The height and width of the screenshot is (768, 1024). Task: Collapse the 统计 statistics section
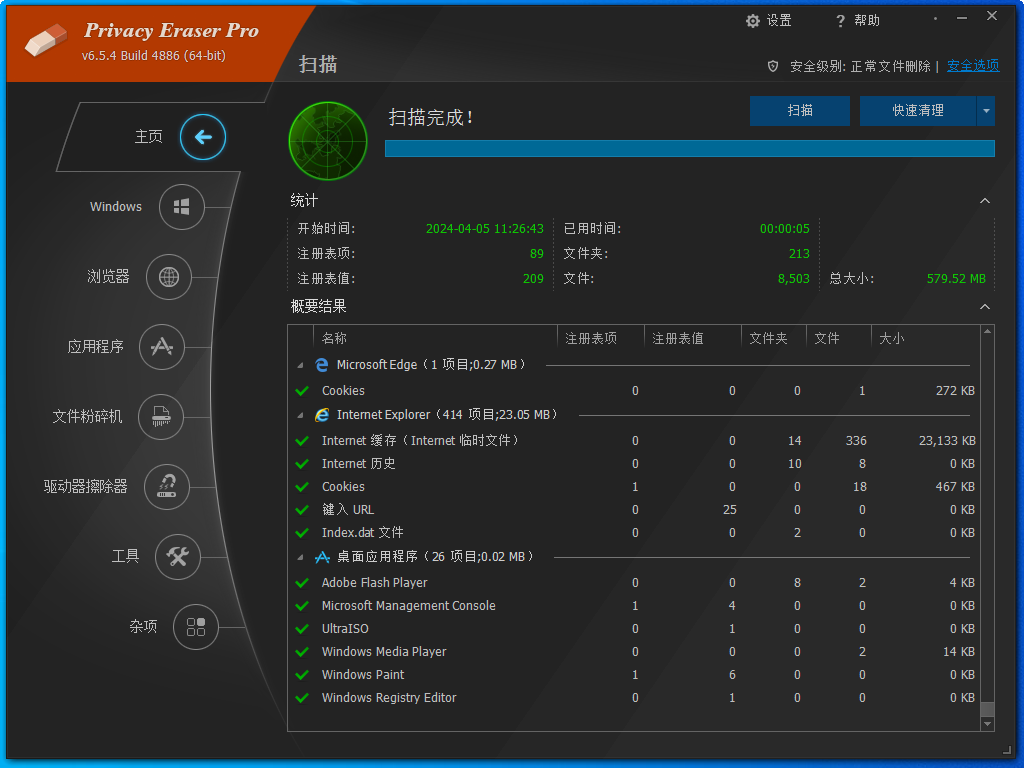[x=985, y=200]
